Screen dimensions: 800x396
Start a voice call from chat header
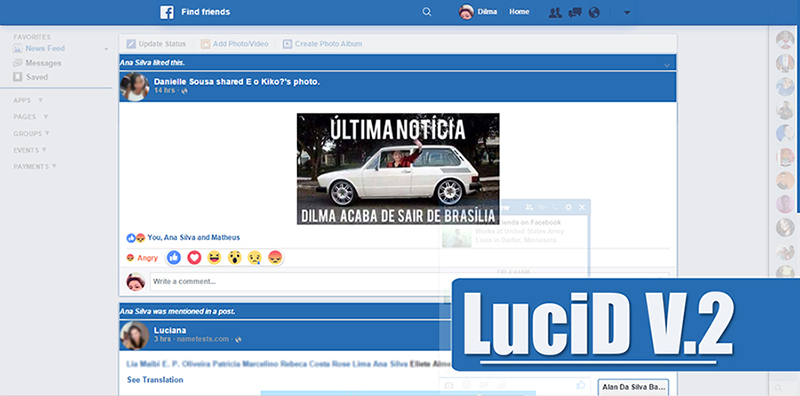(x=556, y=207)
